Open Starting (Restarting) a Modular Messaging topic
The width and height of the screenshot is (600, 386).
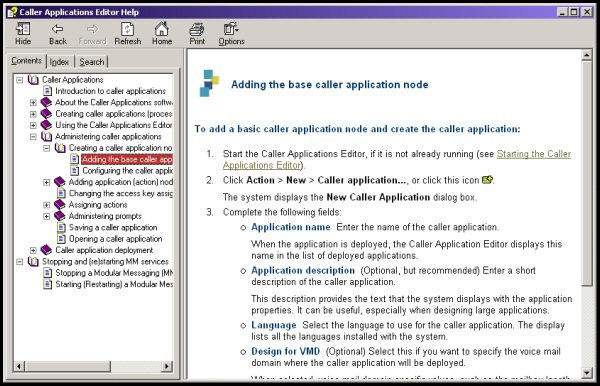pyautogui.click(x=114, y=284)
